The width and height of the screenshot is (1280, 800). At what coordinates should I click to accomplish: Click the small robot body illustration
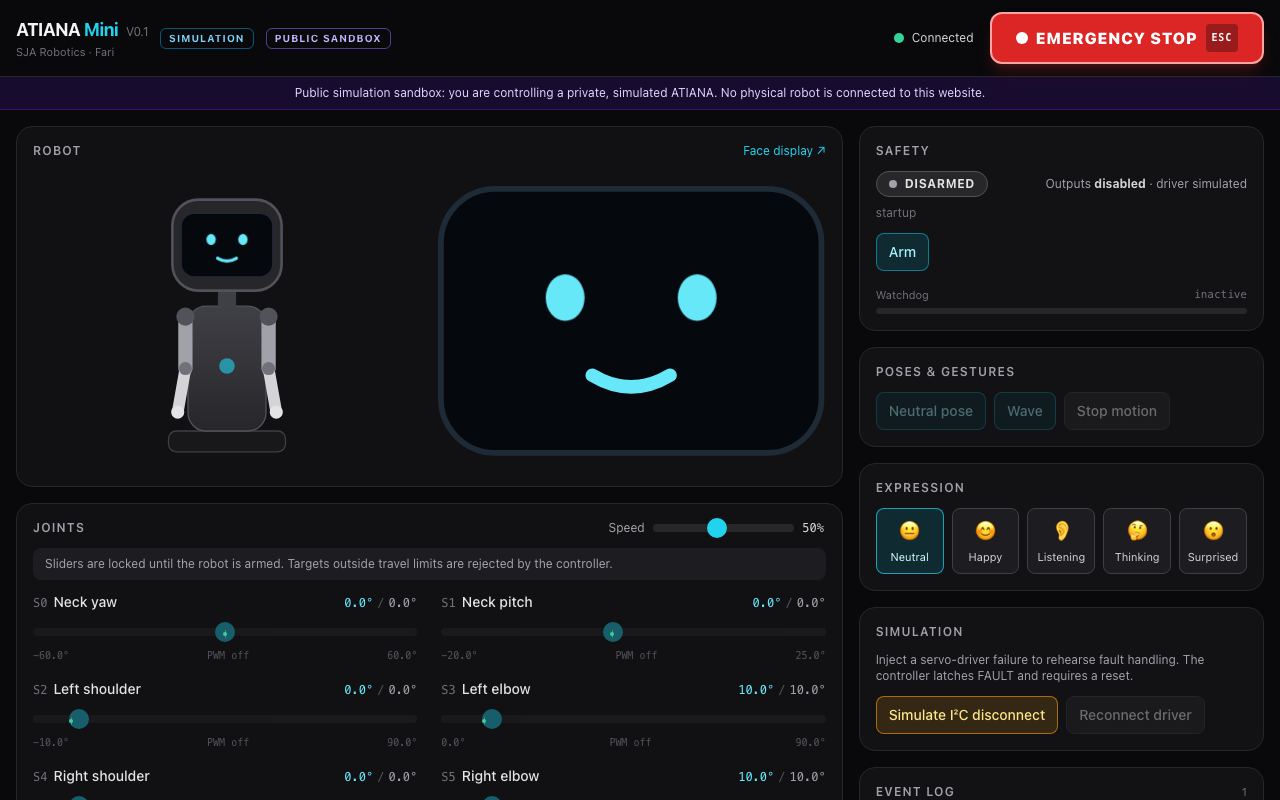[227, 325]
